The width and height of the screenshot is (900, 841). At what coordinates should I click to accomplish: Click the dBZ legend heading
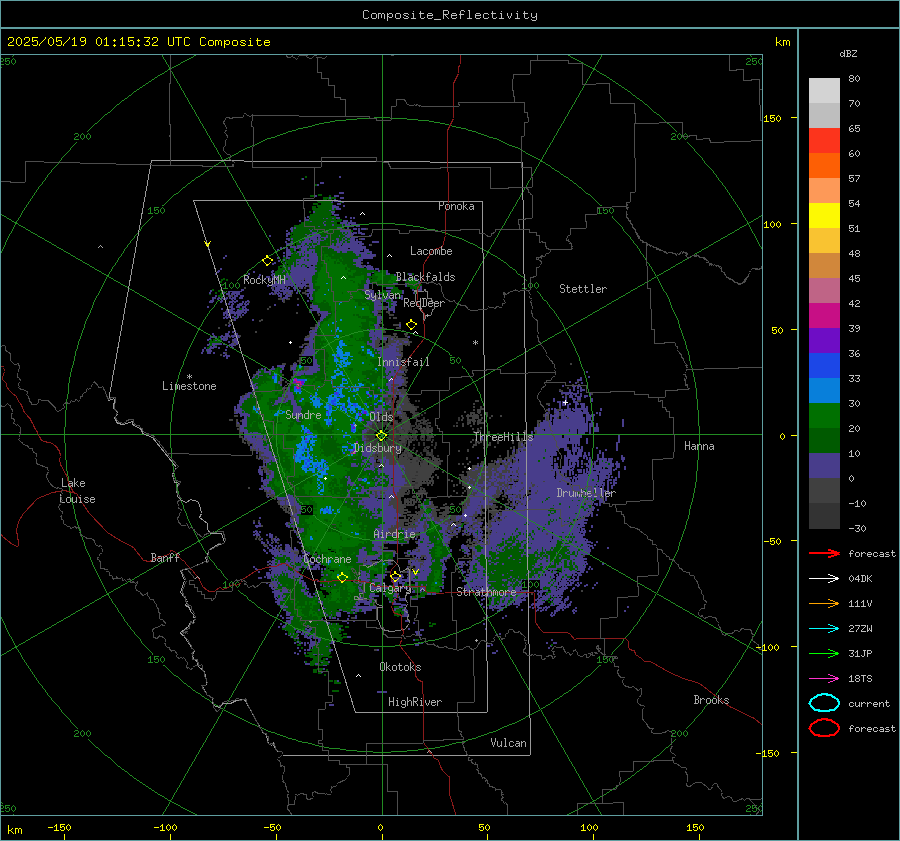[848, 53]
